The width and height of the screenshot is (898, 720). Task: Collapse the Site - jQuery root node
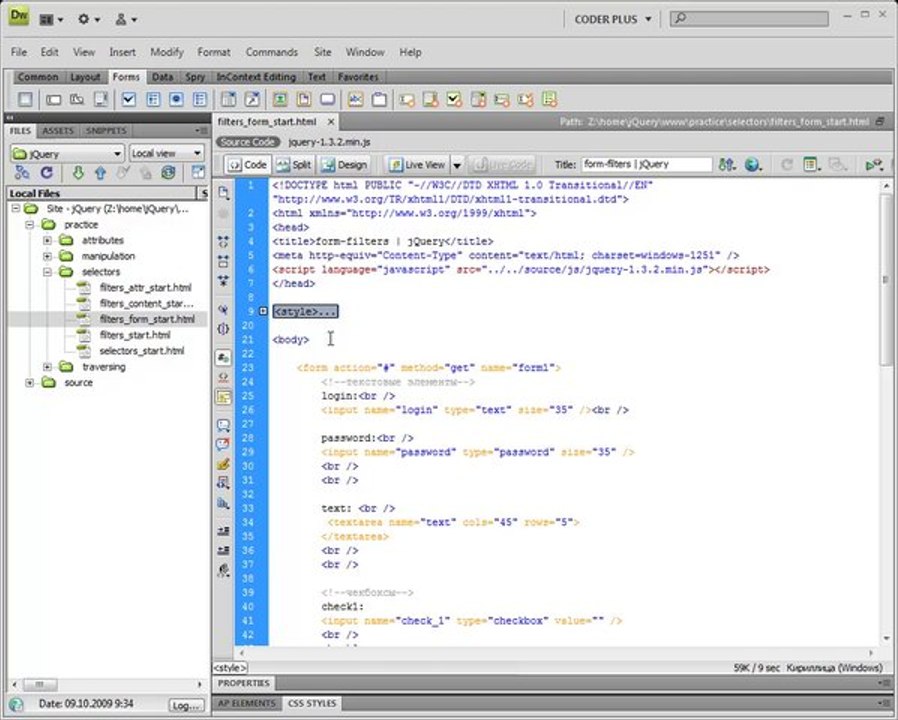(x=16, y=208)
